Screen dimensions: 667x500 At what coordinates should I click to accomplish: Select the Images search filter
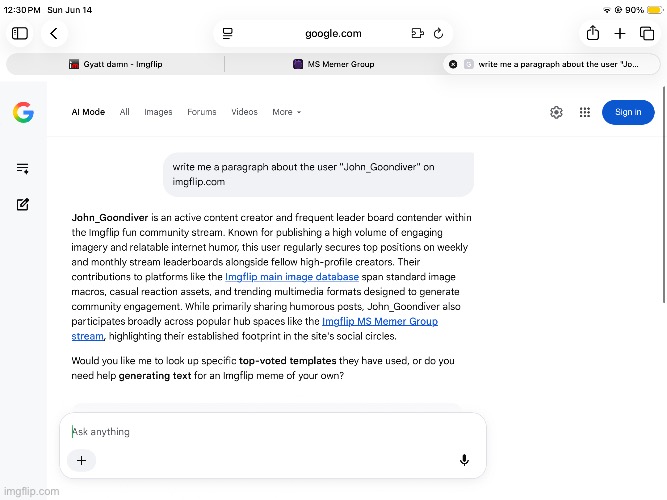(158, 112)
